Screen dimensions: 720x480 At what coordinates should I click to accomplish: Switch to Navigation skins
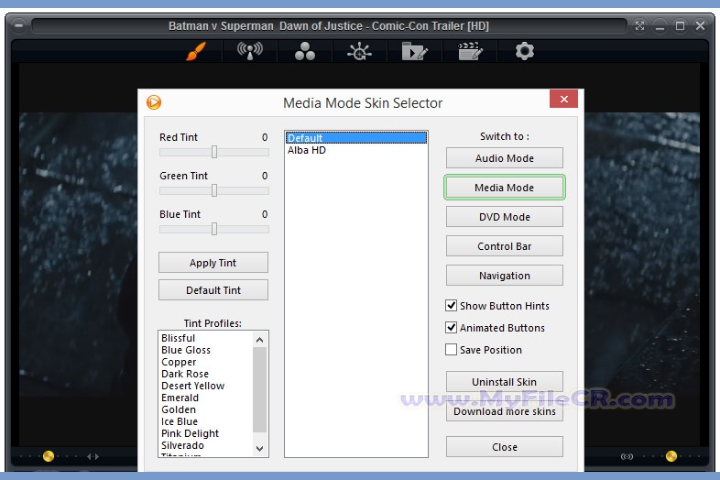point(504,276)
